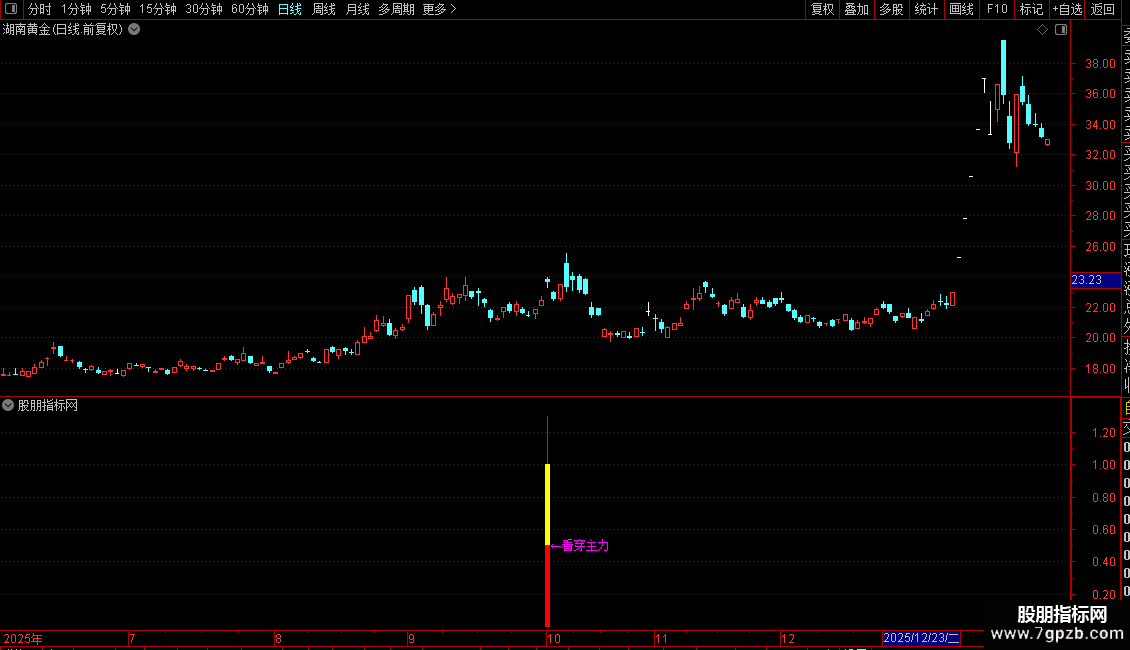Screen dimensions: 1130x650
Task: Click month 12 marker on time axis
Action: 788,638
